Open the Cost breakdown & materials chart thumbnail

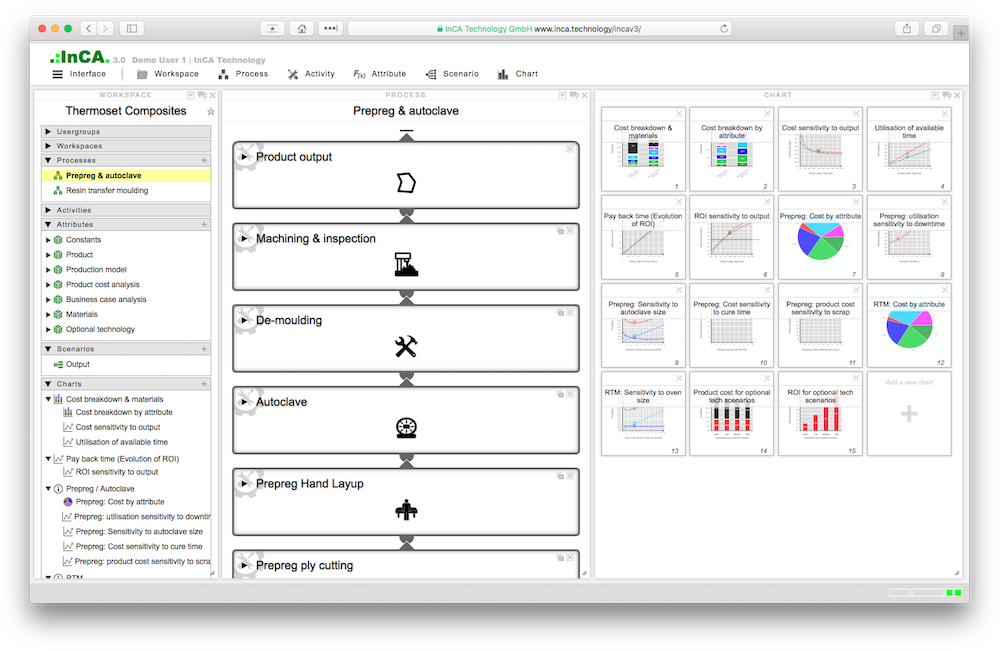(x=643, y=149)
